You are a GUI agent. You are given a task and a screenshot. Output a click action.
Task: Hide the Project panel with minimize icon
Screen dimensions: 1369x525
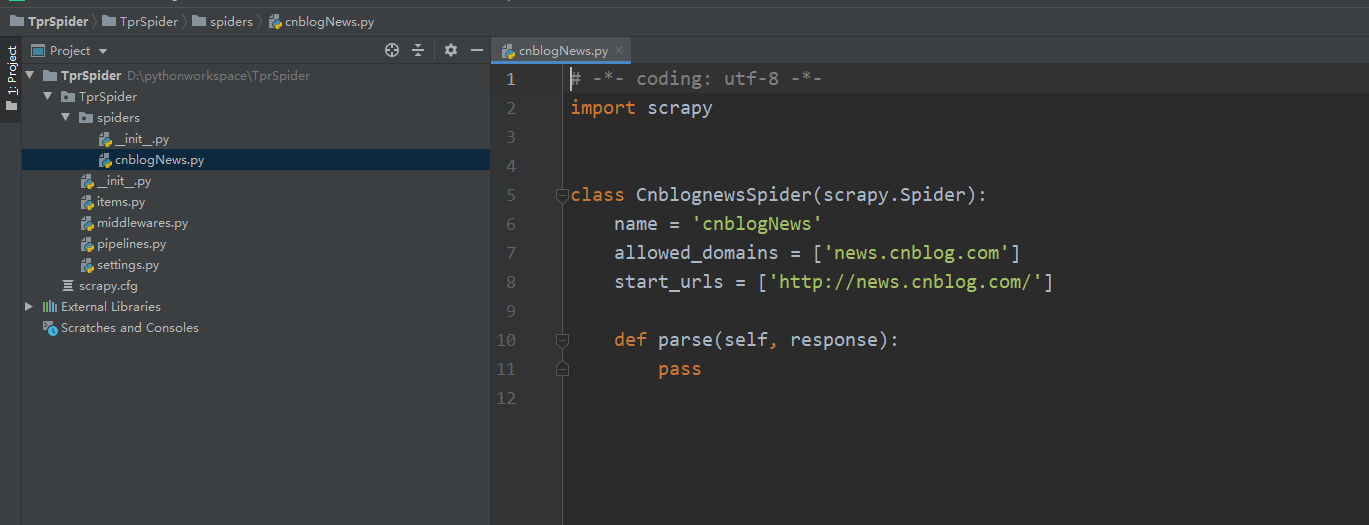click(477, 50)
